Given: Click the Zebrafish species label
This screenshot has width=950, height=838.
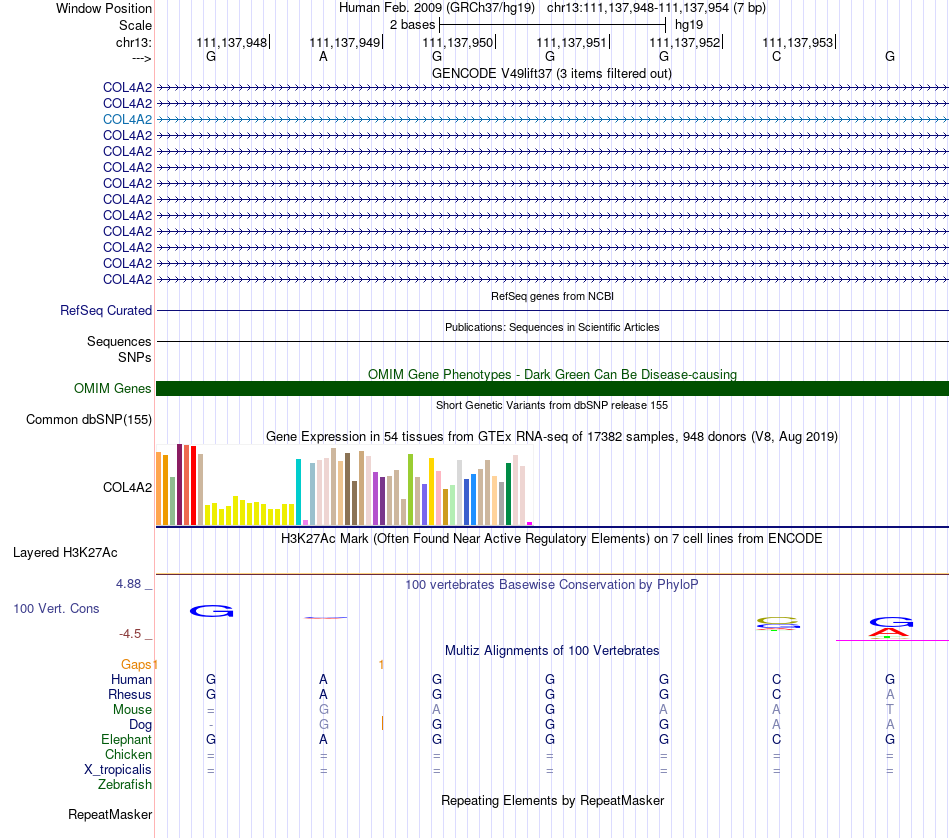Looking at the screenshot, I should pyautogui.click(x=125, y=784).
